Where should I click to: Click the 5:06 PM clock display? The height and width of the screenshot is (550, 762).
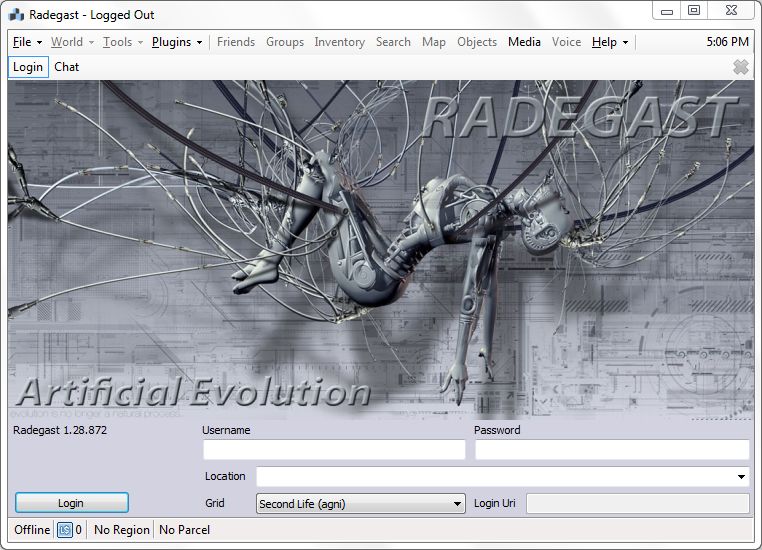[727, 42]
